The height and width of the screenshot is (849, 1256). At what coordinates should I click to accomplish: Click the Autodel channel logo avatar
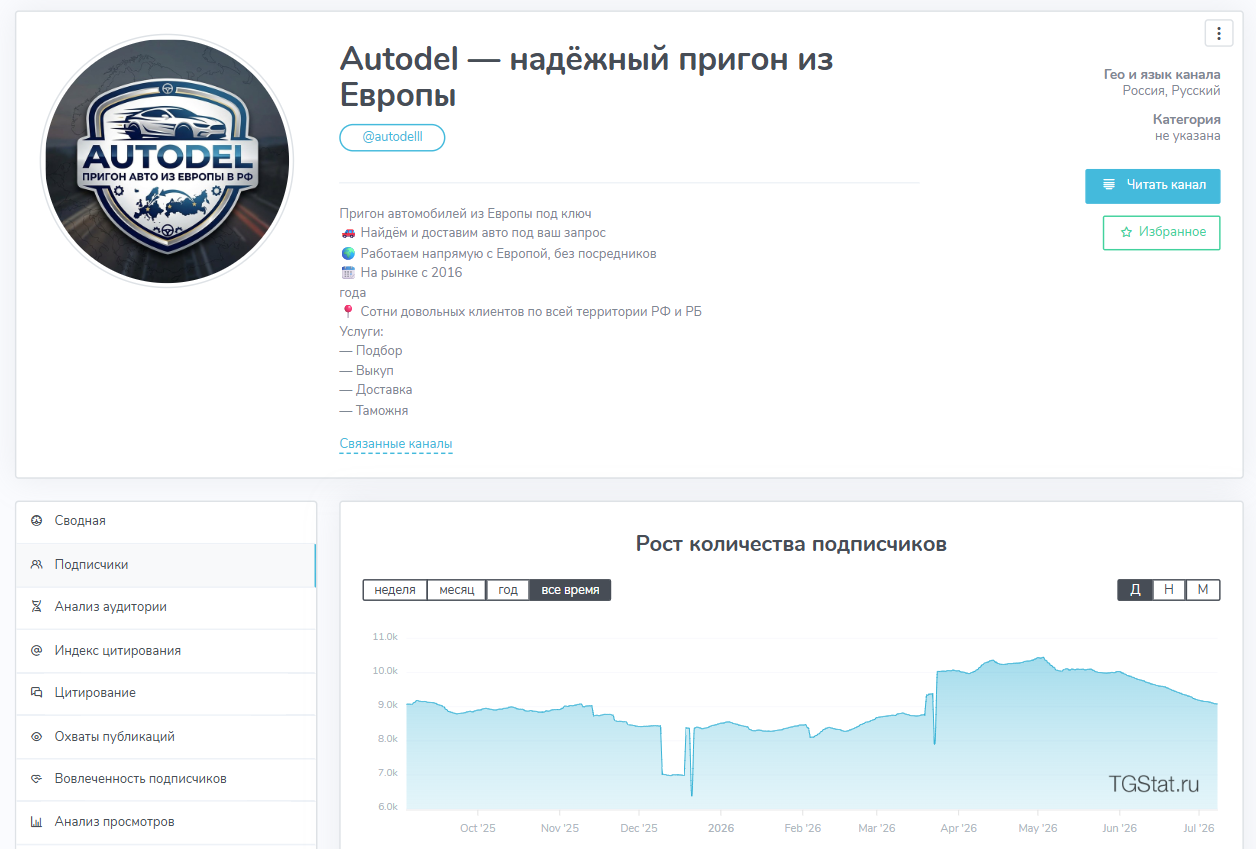click(x=167, y=161)
